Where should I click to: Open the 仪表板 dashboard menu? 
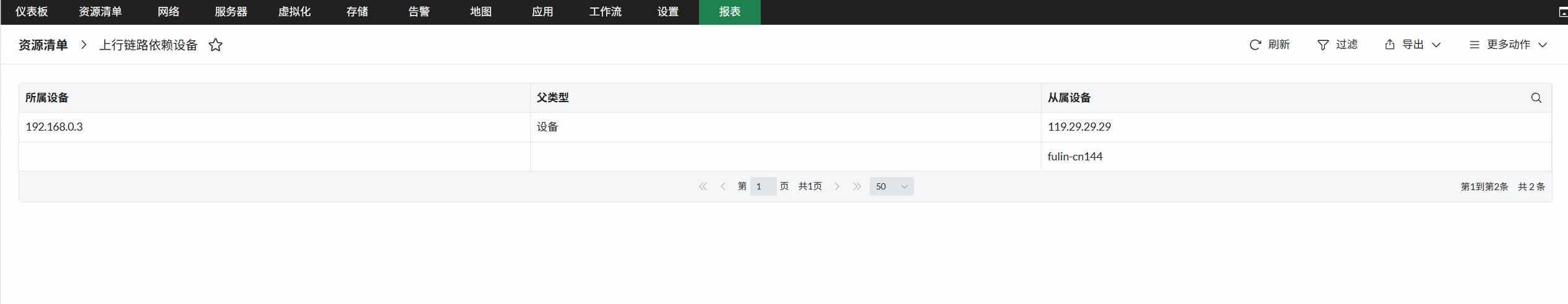(32, 12)
